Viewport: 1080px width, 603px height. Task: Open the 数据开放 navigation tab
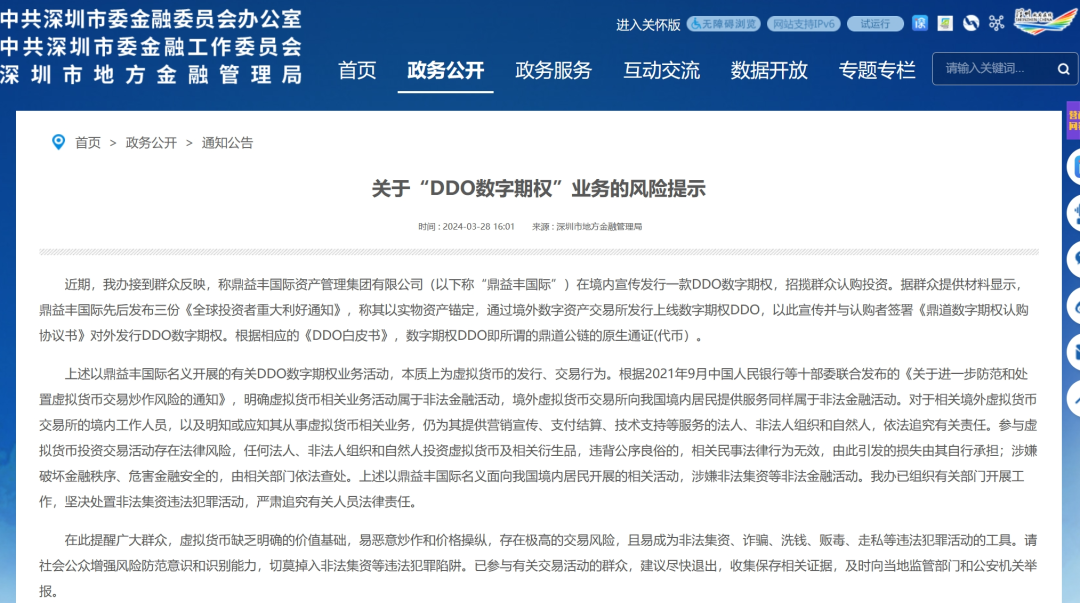click(769, 70)
